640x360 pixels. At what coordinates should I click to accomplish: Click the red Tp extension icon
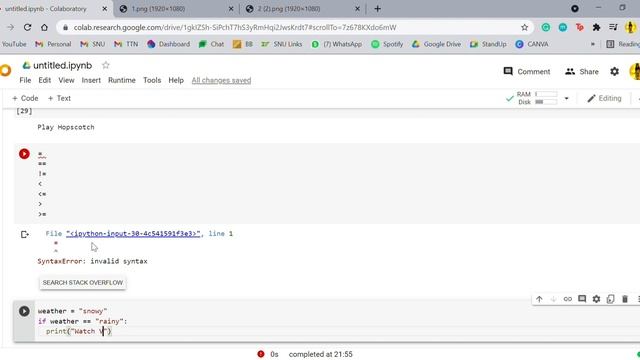click(x=580, y=27)
